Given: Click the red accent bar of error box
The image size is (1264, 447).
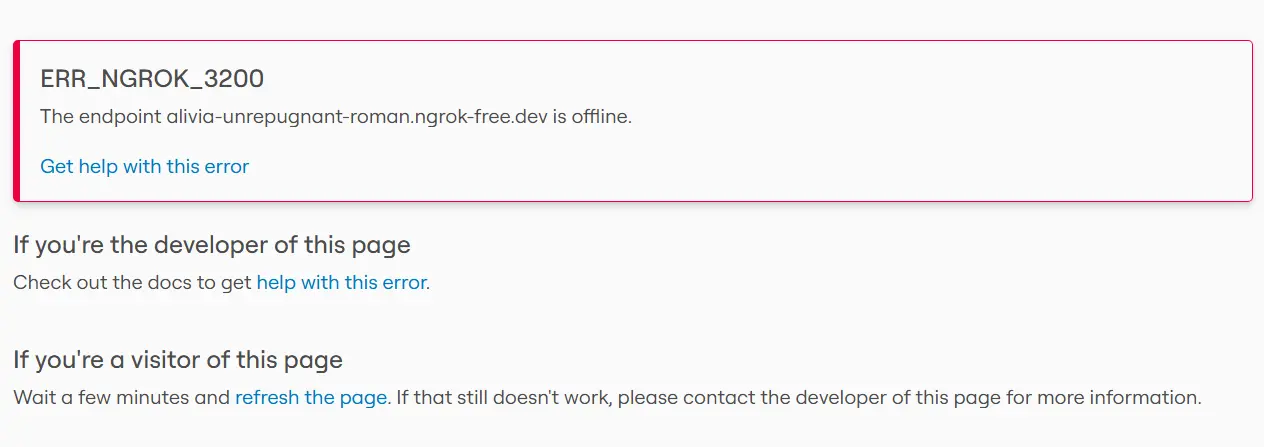Looking at the screenshot, I should pos(16,121).
